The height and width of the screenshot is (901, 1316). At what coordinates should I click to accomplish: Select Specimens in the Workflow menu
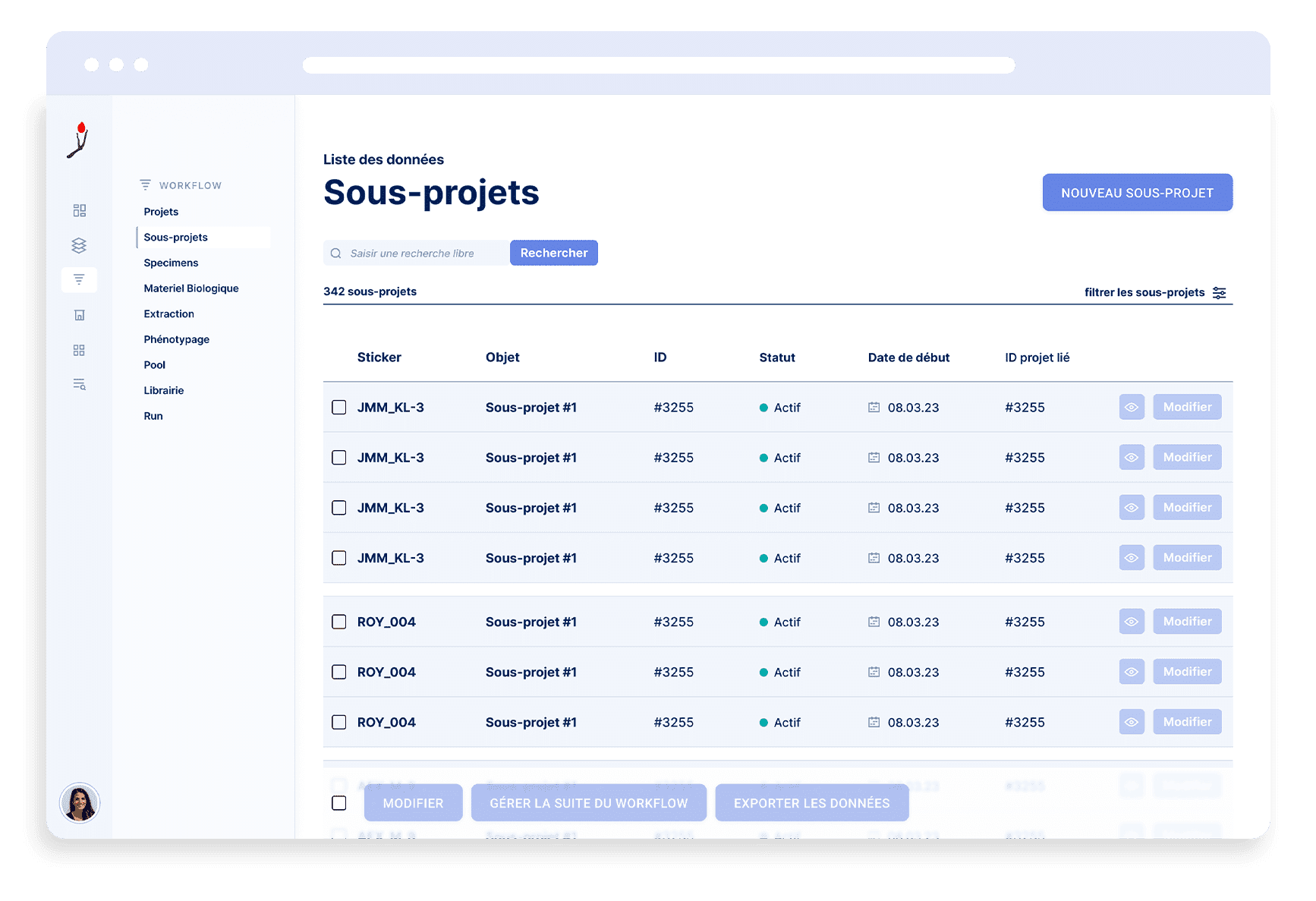point(171,262)
